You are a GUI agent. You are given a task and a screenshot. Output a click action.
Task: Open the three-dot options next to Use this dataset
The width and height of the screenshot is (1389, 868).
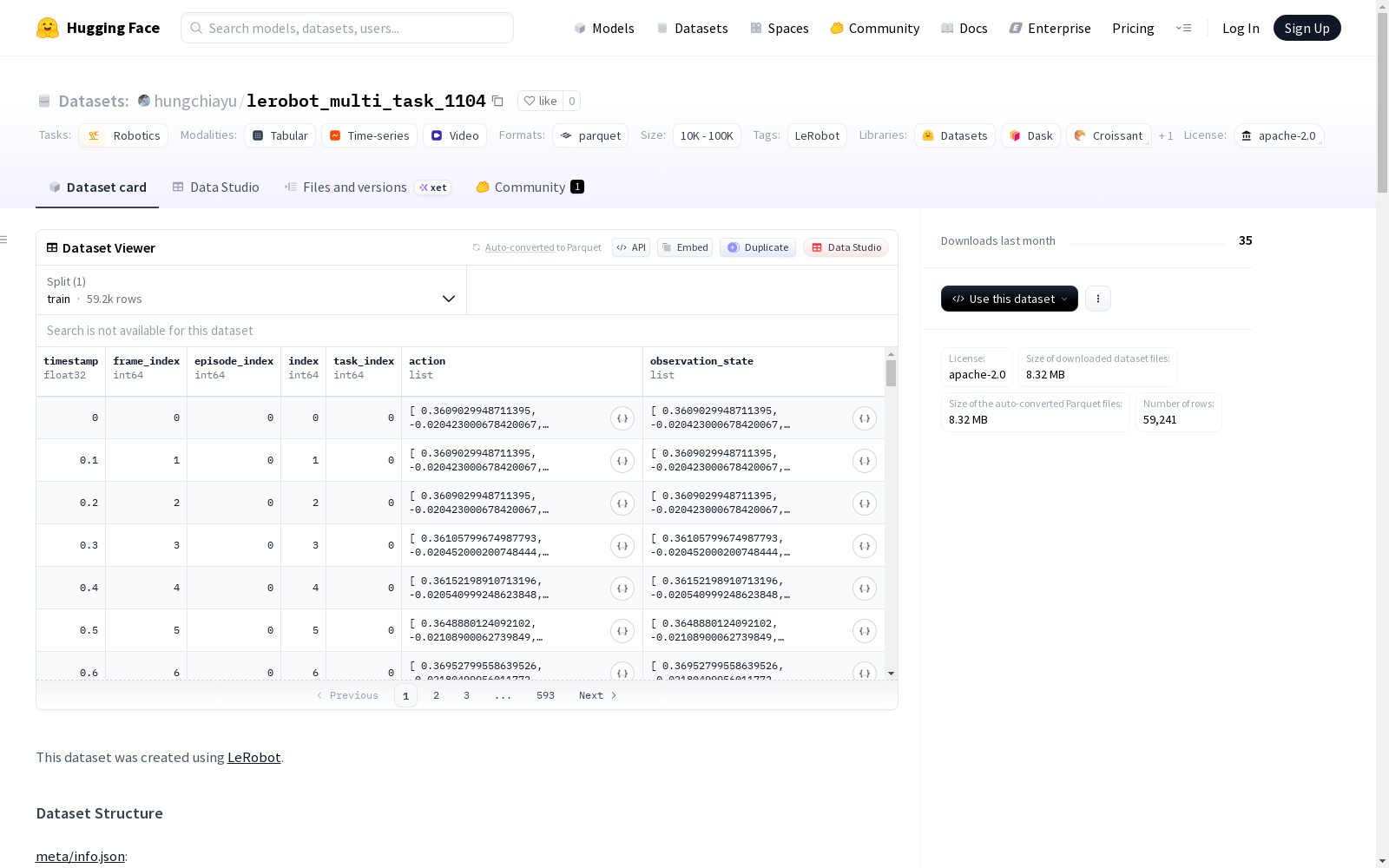tap(1098, 299)
